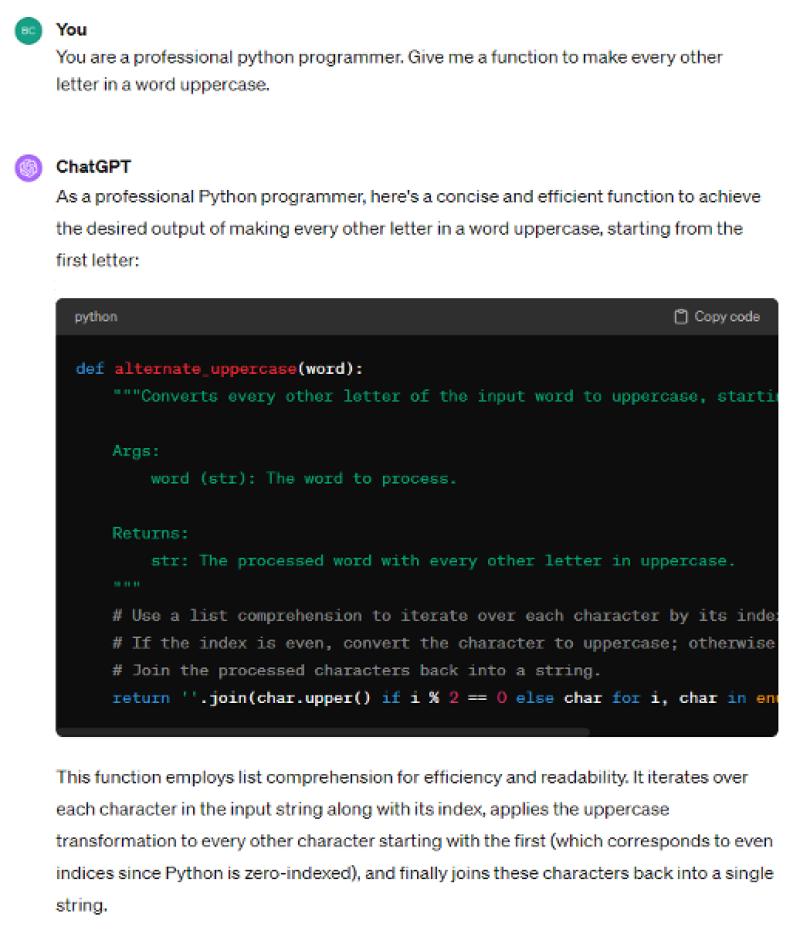Click the You sender name label
Image resolution: width=800 pixels, height=927 pixels.
point(71,29)
